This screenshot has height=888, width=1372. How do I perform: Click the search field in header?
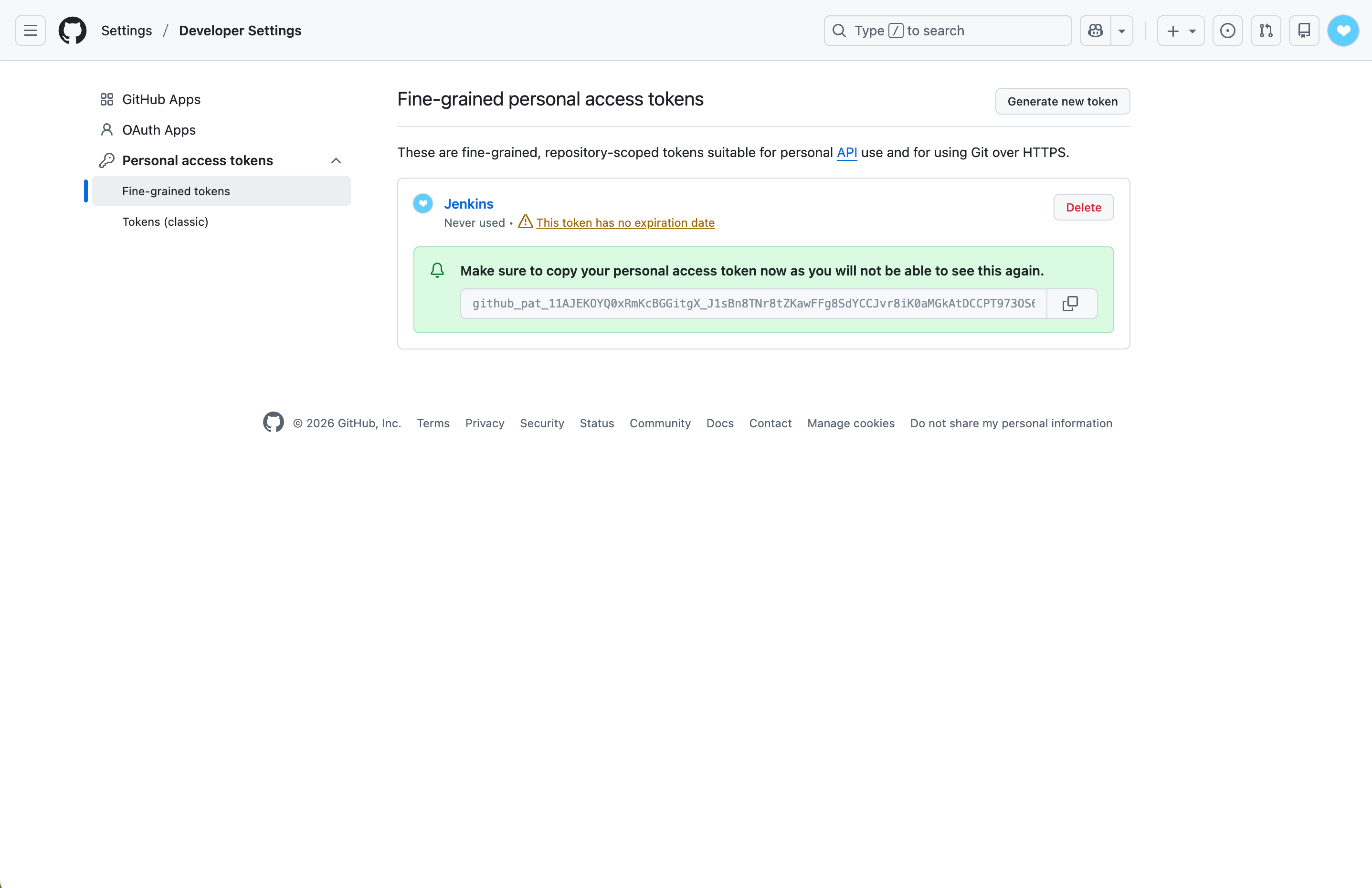coord(947,31)
